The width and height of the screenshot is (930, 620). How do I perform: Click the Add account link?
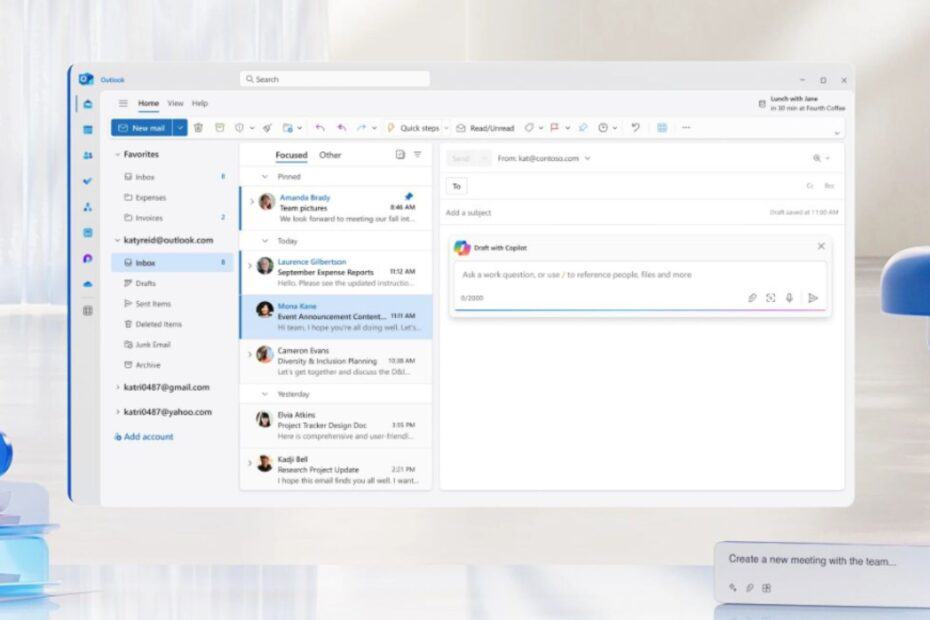(144, 437)
